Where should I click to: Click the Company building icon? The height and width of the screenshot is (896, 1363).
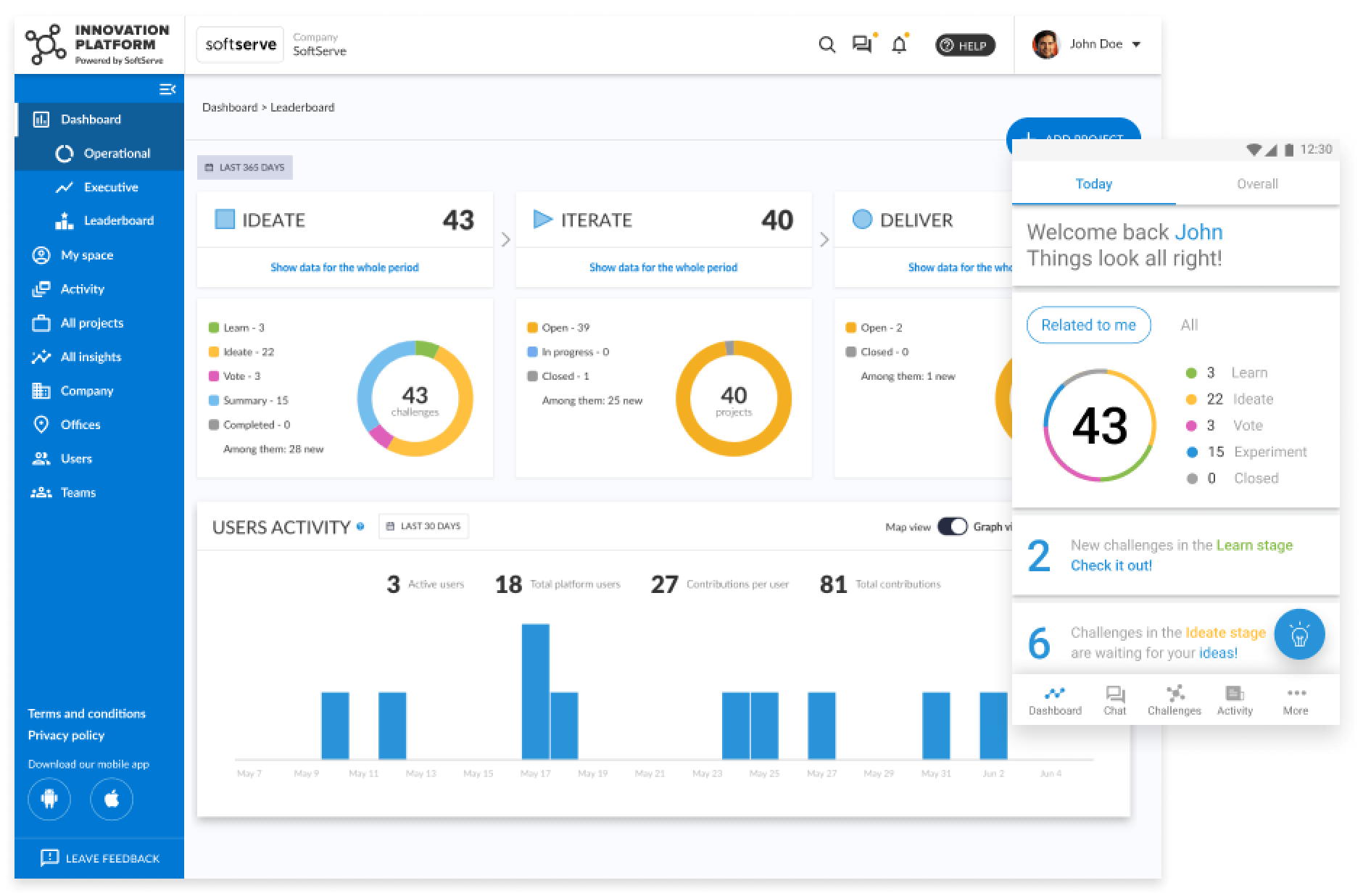(x=41, y=391)
